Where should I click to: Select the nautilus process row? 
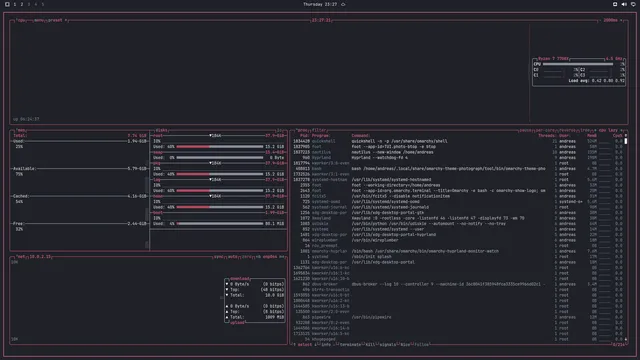(457, 152)
